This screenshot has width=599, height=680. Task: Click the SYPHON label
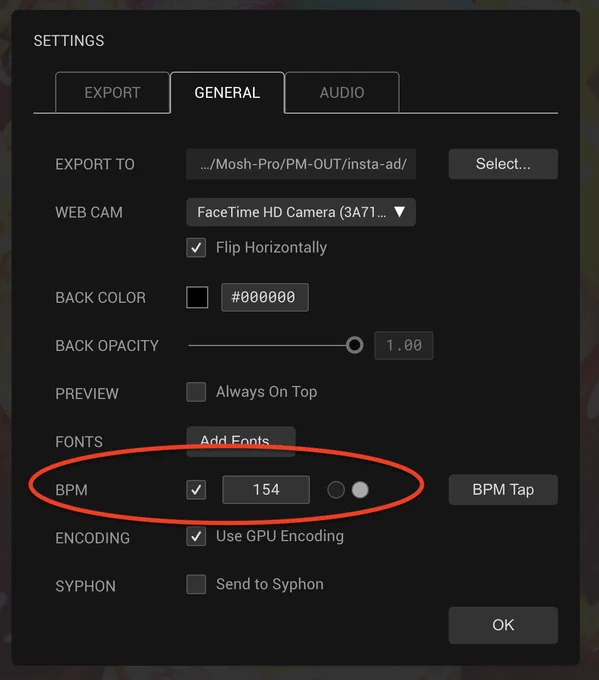tap(85, 586)
